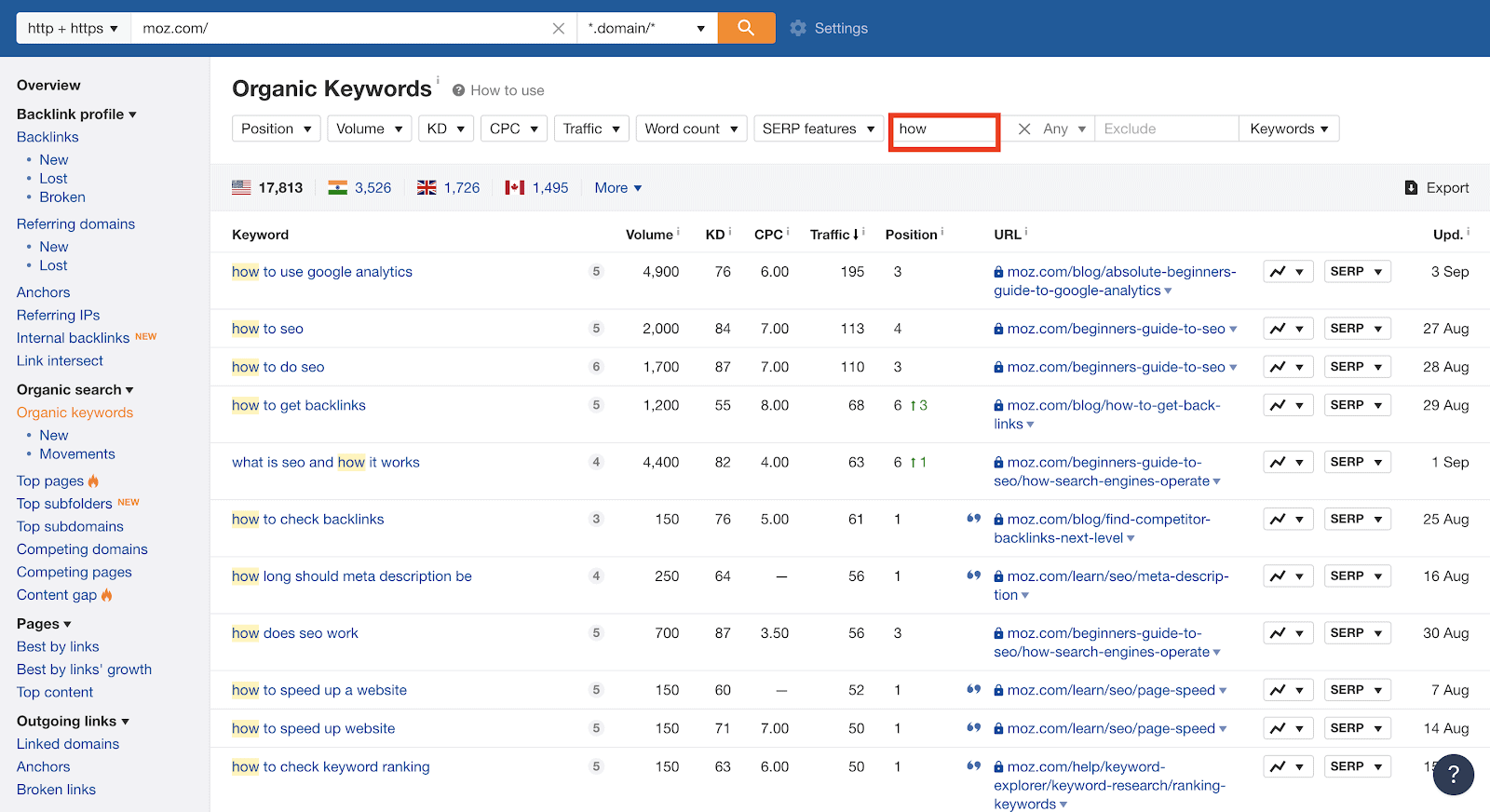Open the Any match dropdown

(x=1064, y=129)
